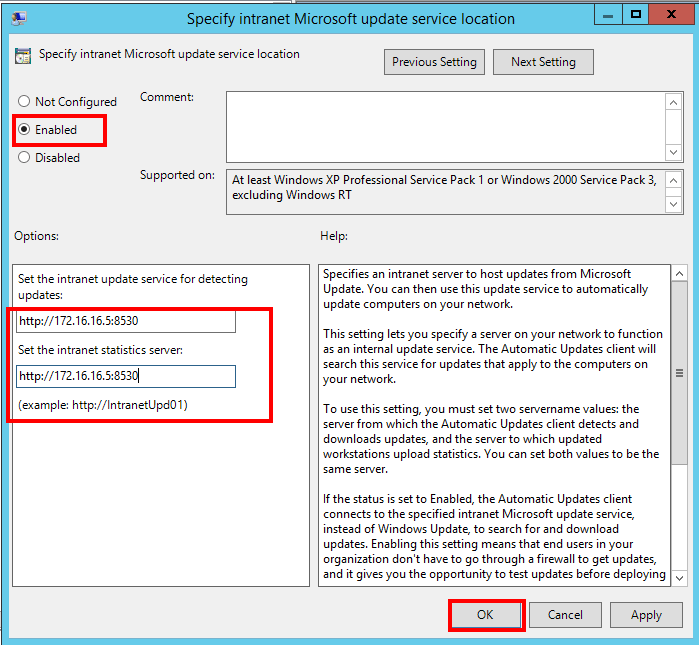Click the 'Help:' label
This screenshot has height=645, width=699.
coord(334,236)
